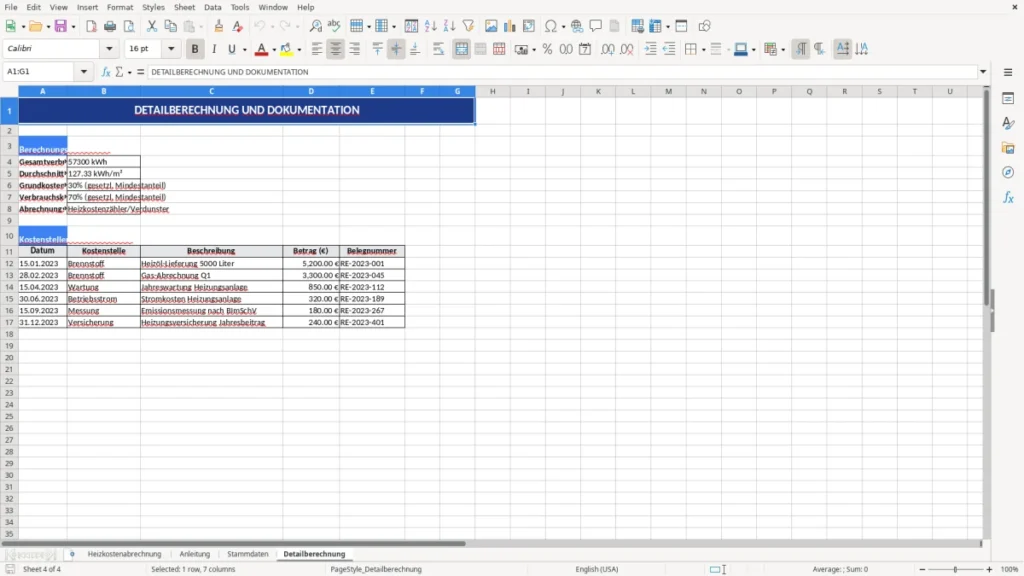Insert a hyperlink
Viewport: 1024px width, 576px height.
[577, 26]
